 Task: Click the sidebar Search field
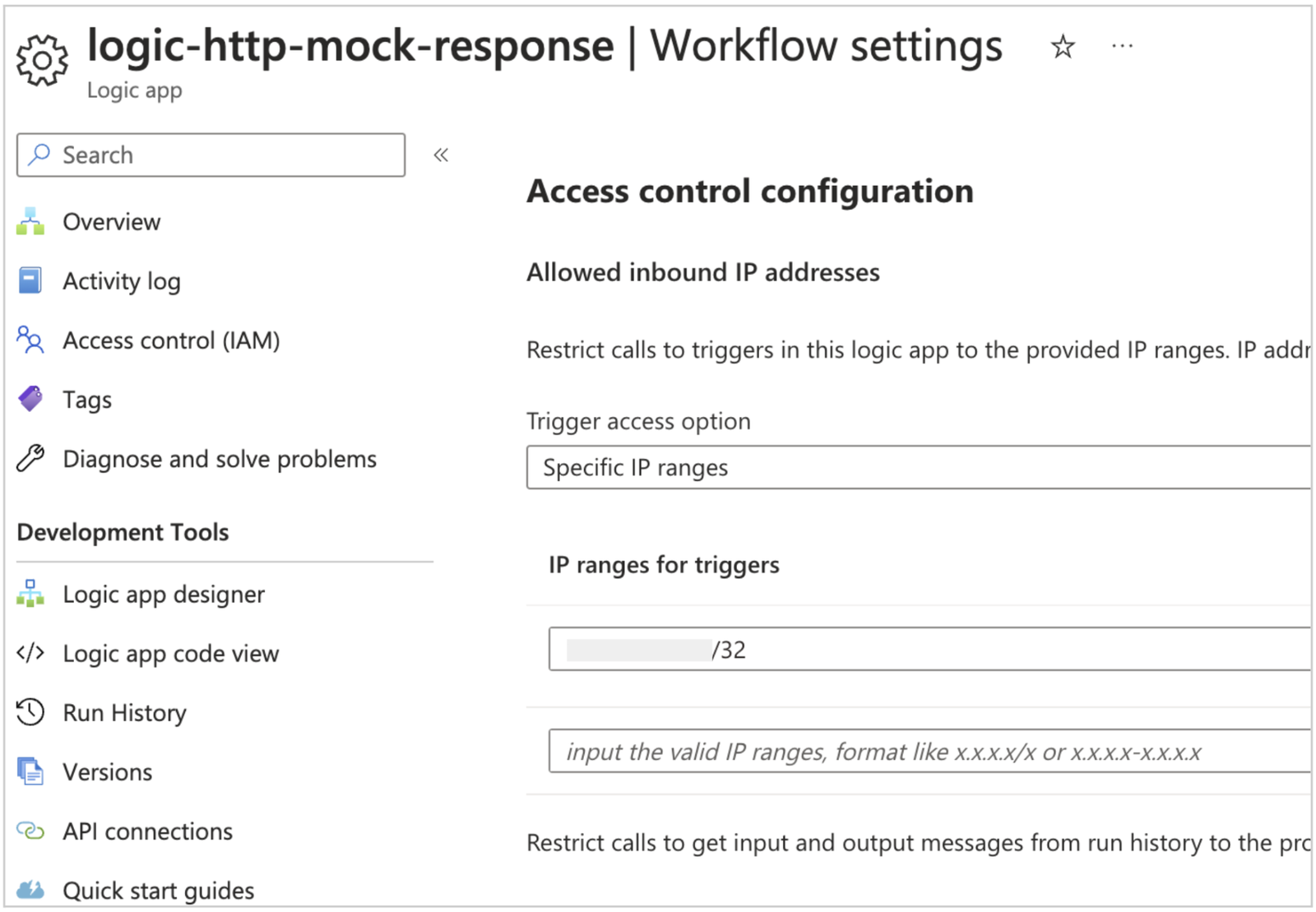pos(211,155)
